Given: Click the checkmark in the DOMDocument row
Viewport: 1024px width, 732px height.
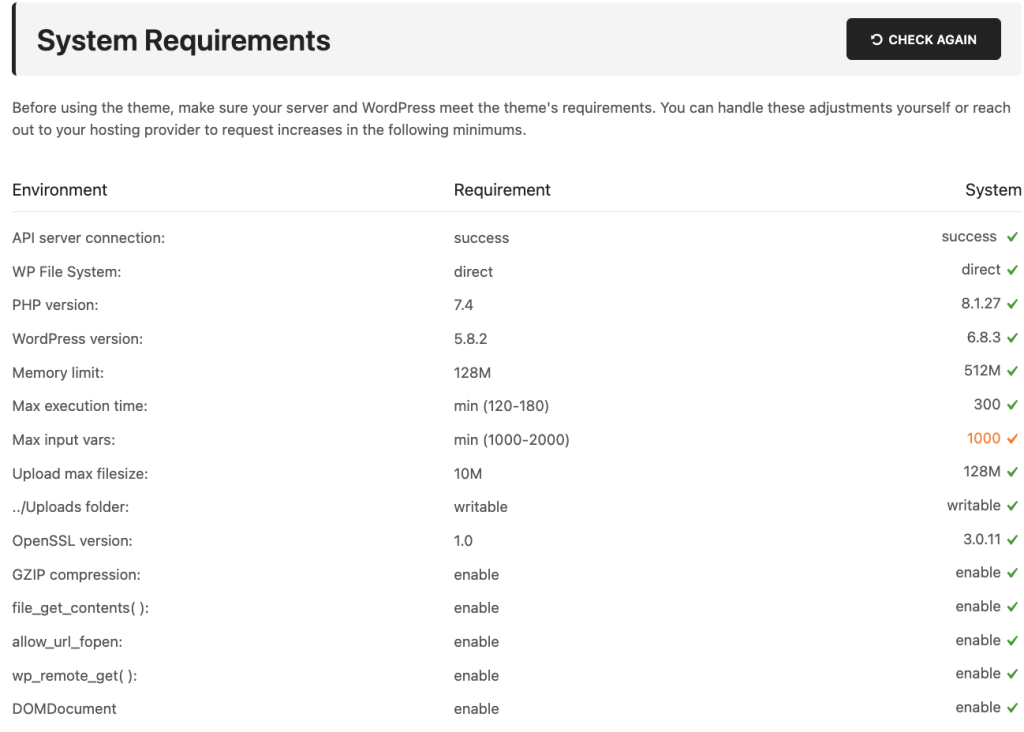Looking at the screenshot, I should click(1013, 708).
